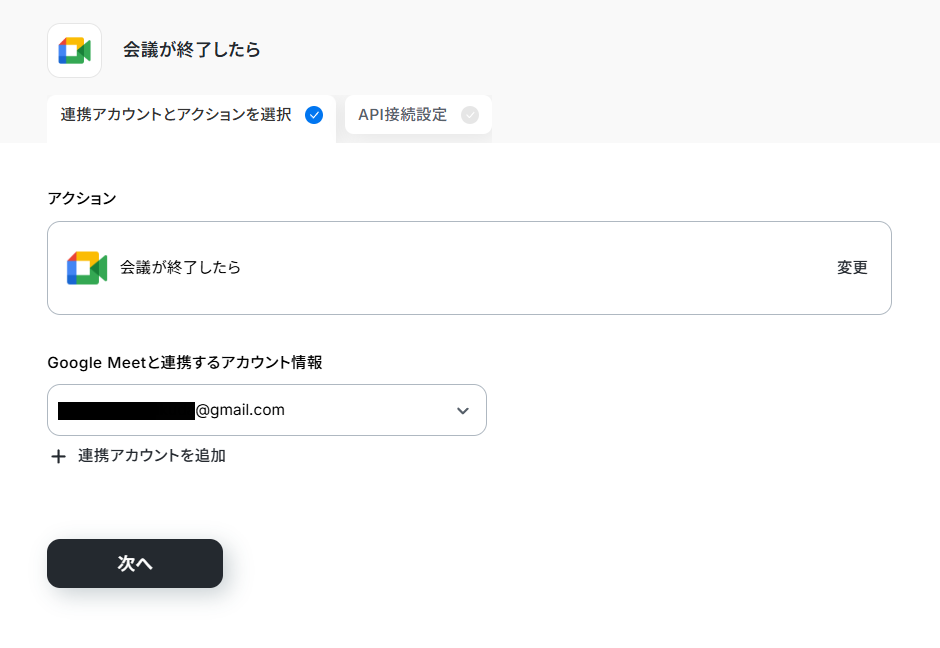Select the 連携アカウントとアクションを選択 tab
Image resolution: width=940 pixels, height=648 pixels.
(x=191, y=116)
